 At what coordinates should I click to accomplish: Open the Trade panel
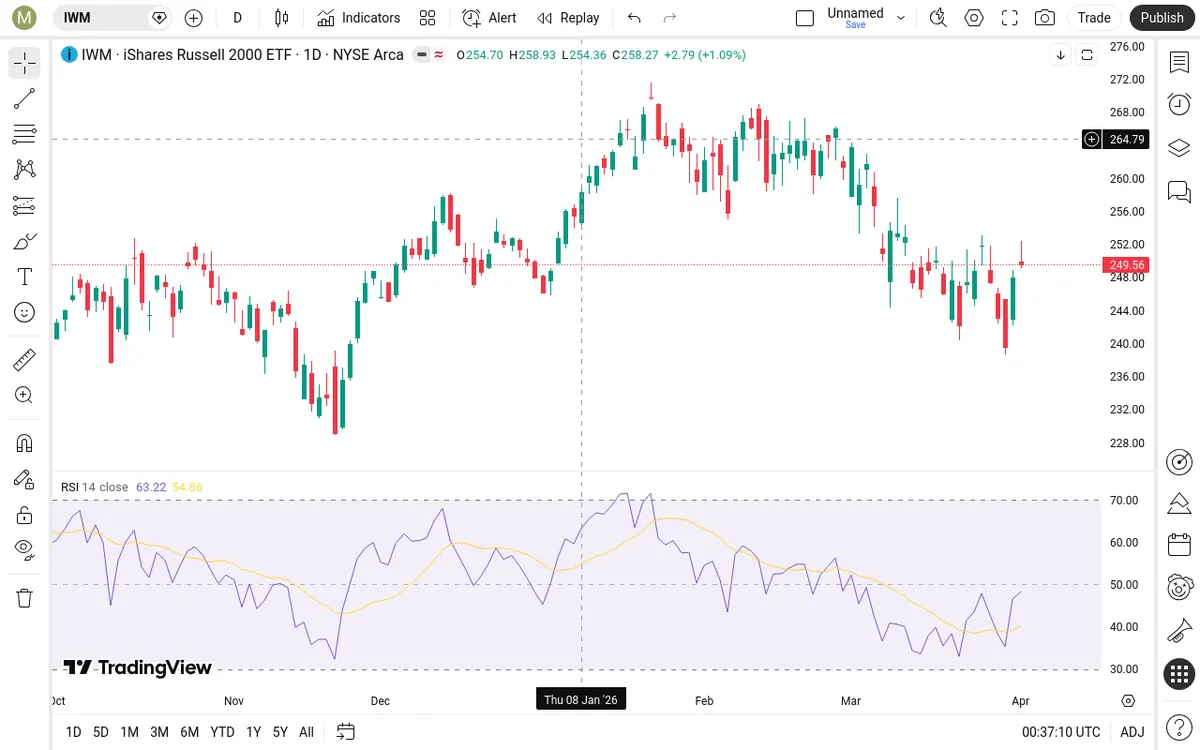click(1094, 17)
